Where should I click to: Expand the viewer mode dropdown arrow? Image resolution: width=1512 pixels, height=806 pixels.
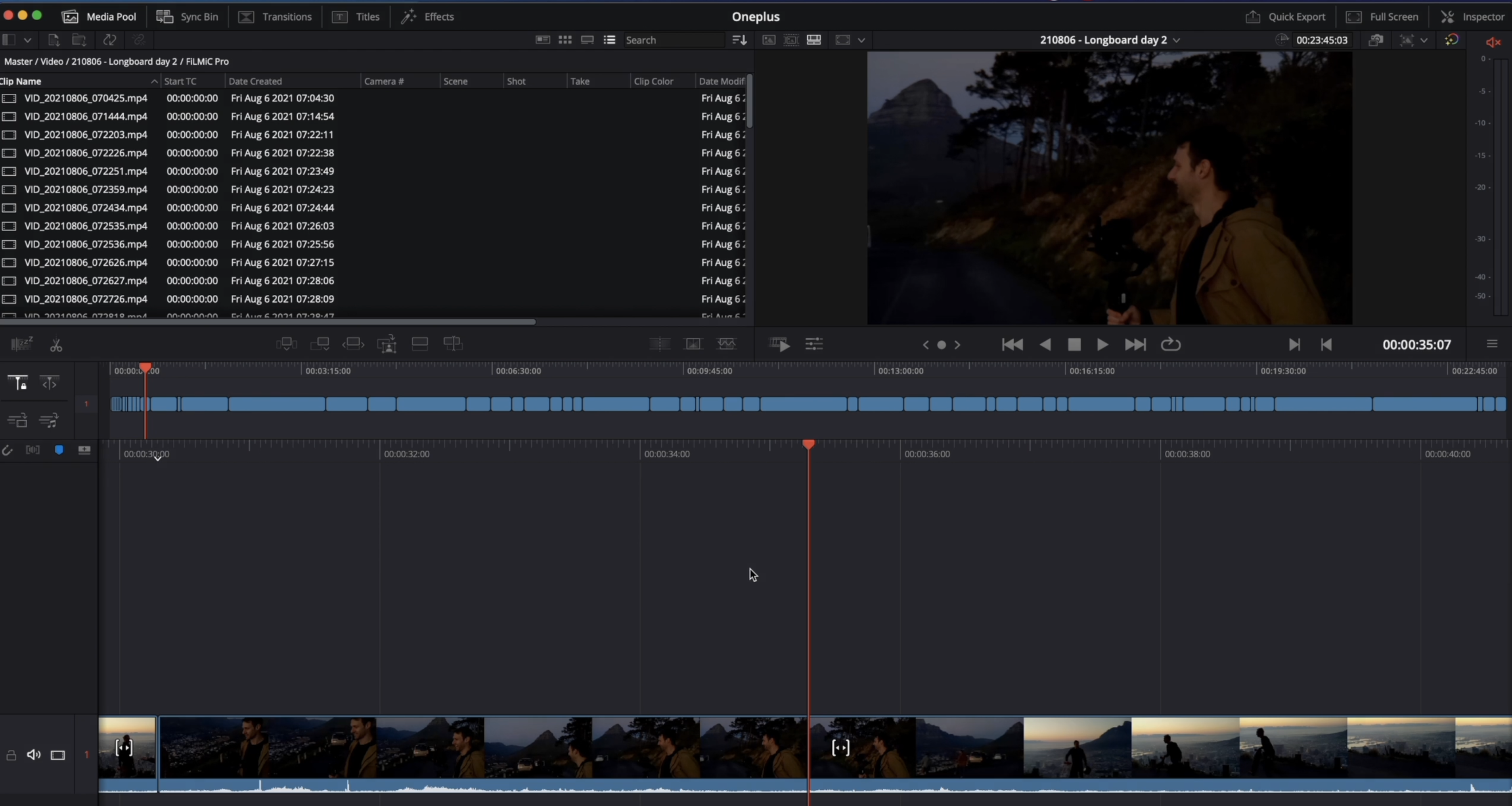pos(861,40)
